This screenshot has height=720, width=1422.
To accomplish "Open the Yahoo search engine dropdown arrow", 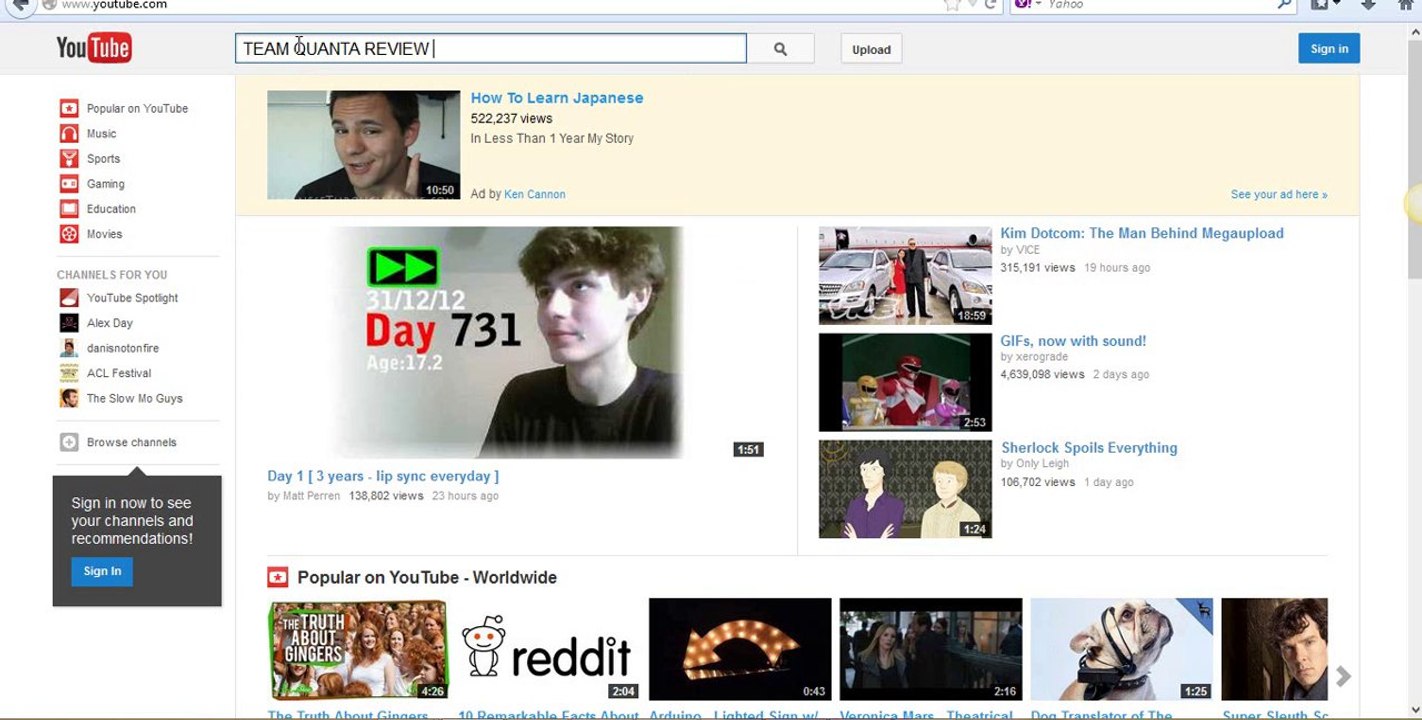I will point(1038,4).
